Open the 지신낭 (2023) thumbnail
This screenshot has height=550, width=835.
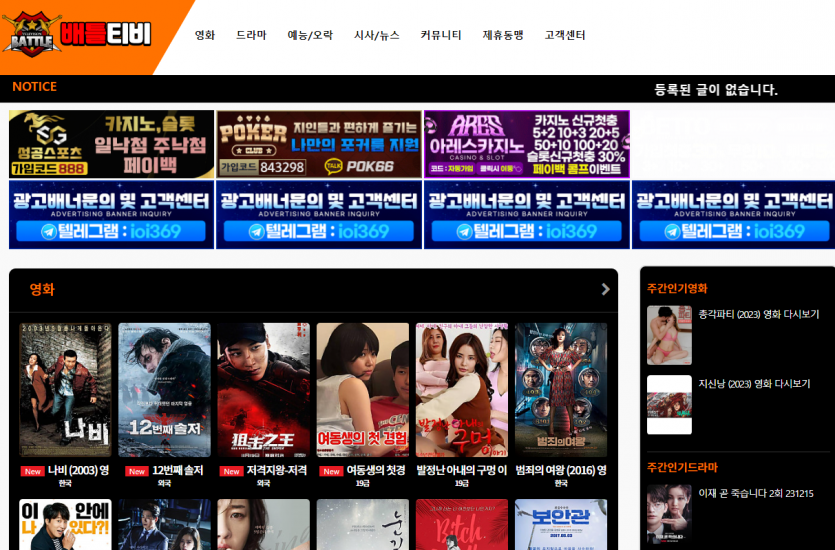tap(669, 405)
